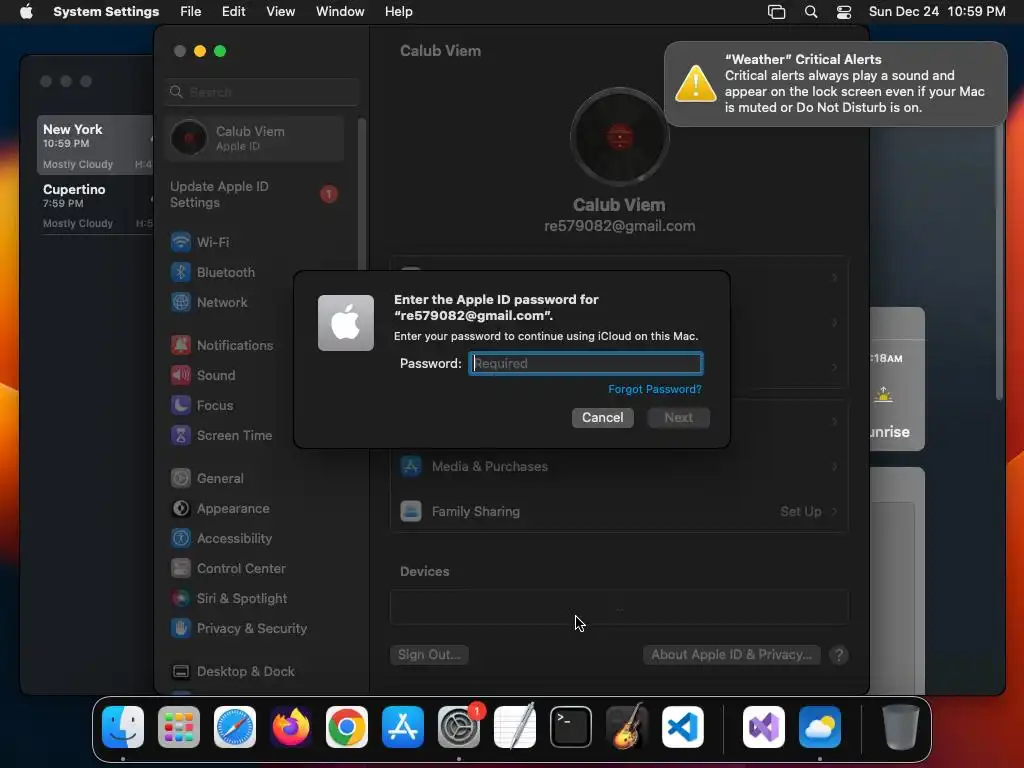Click the help question mark button
Viewport: 1024px width, 768px height.
[839, 655]
